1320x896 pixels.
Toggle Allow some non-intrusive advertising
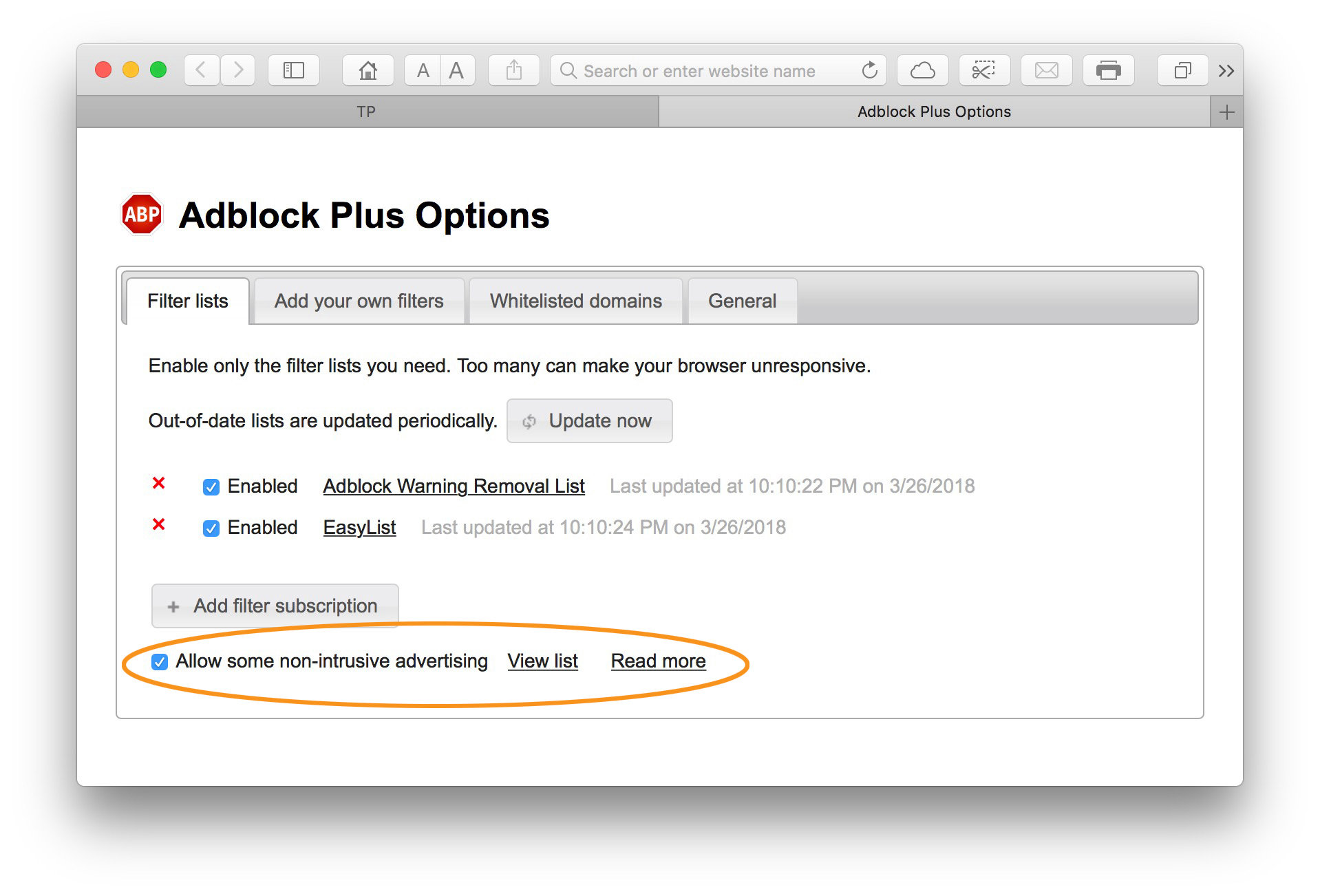(159, 661)
